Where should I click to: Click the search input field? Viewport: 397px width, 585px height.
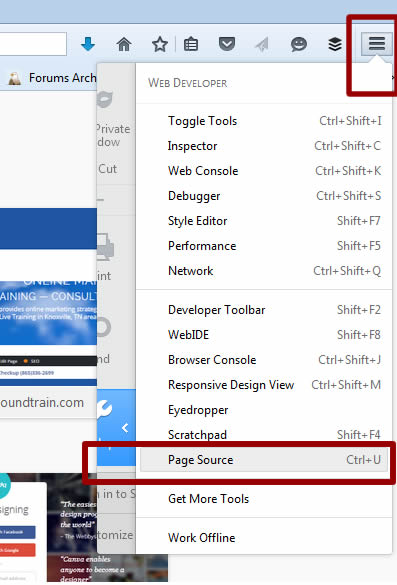(33, 44)
